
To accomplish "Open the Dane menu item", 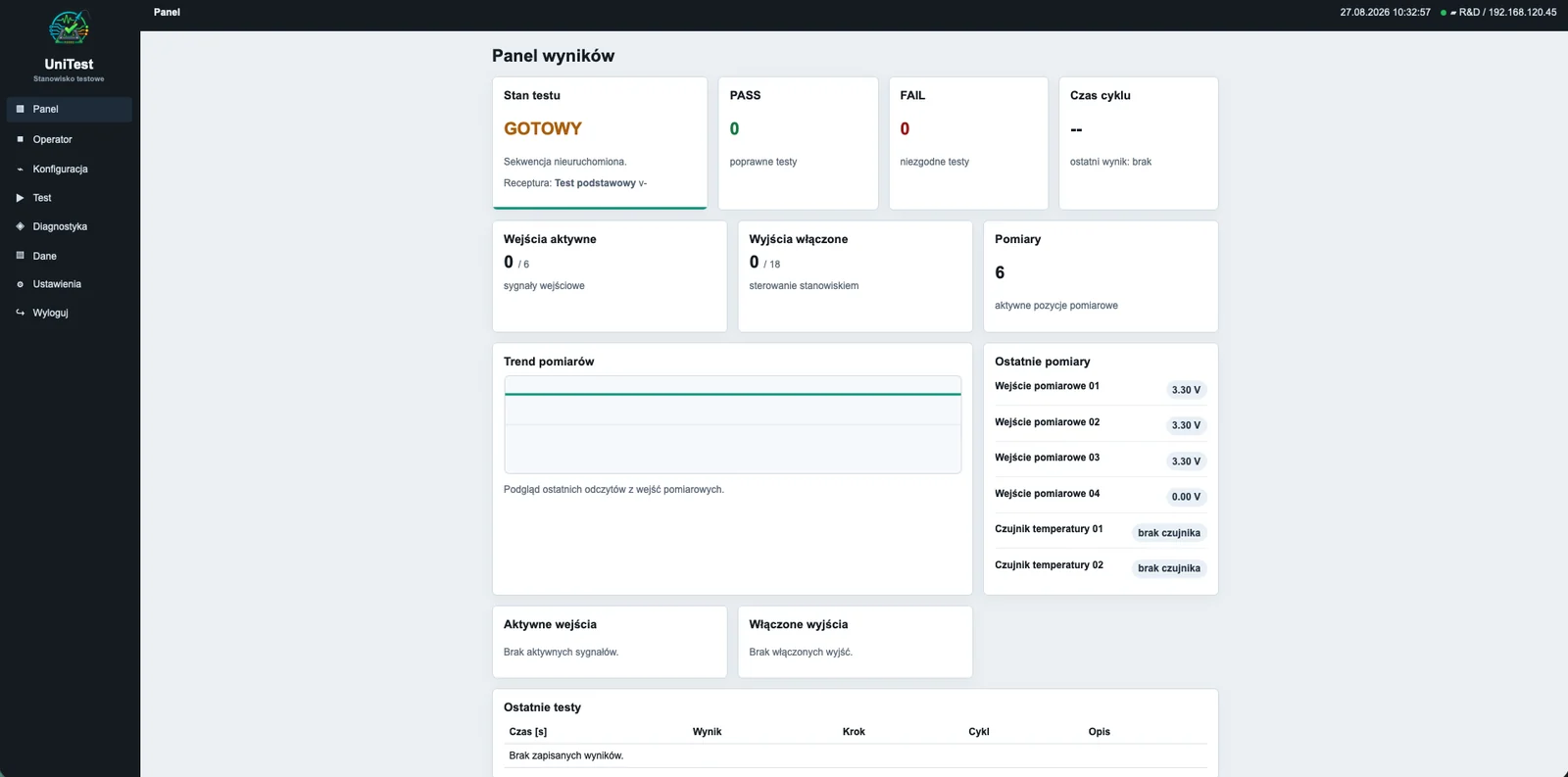I will tap(69, 256).
